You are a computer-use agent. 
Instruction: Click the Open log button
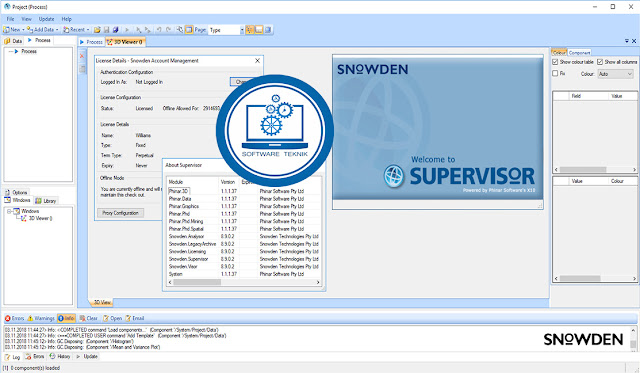[112, 318]
